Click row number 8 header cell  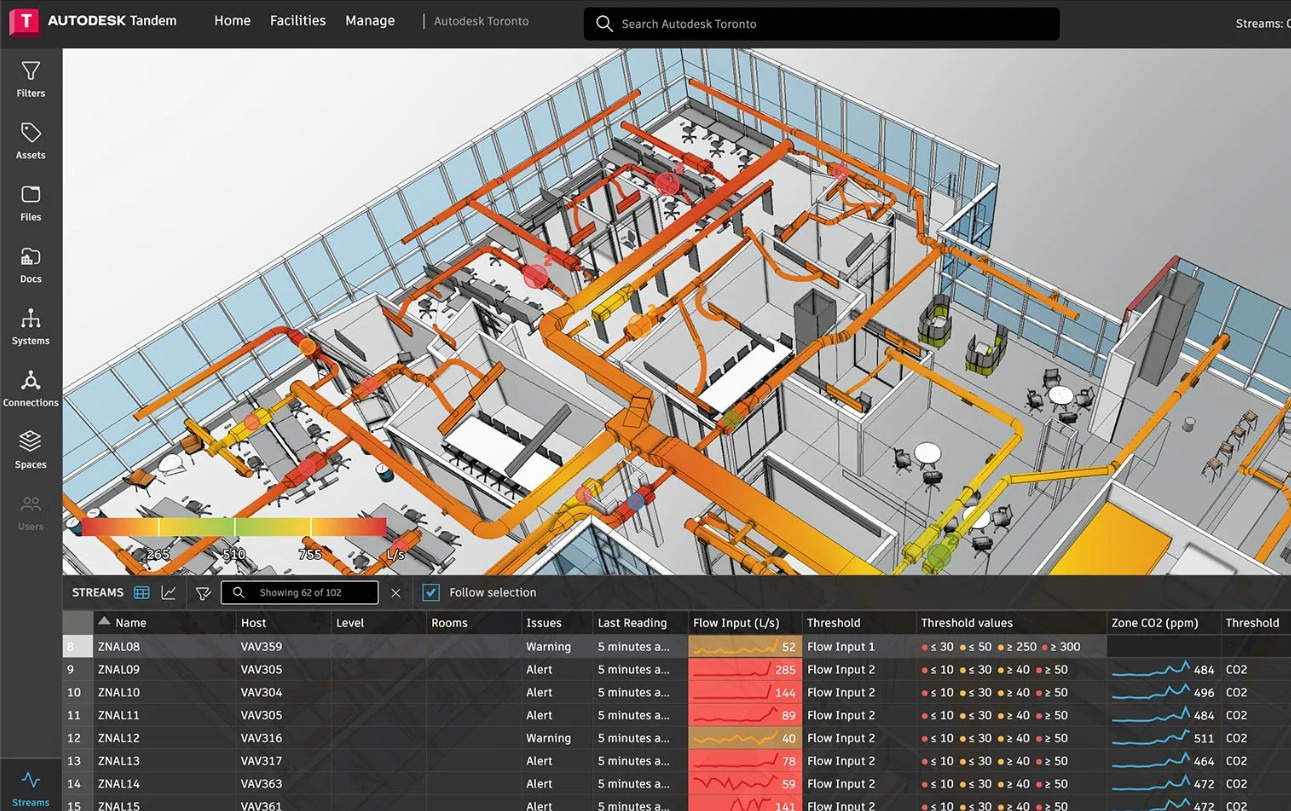tap(78, 647)
